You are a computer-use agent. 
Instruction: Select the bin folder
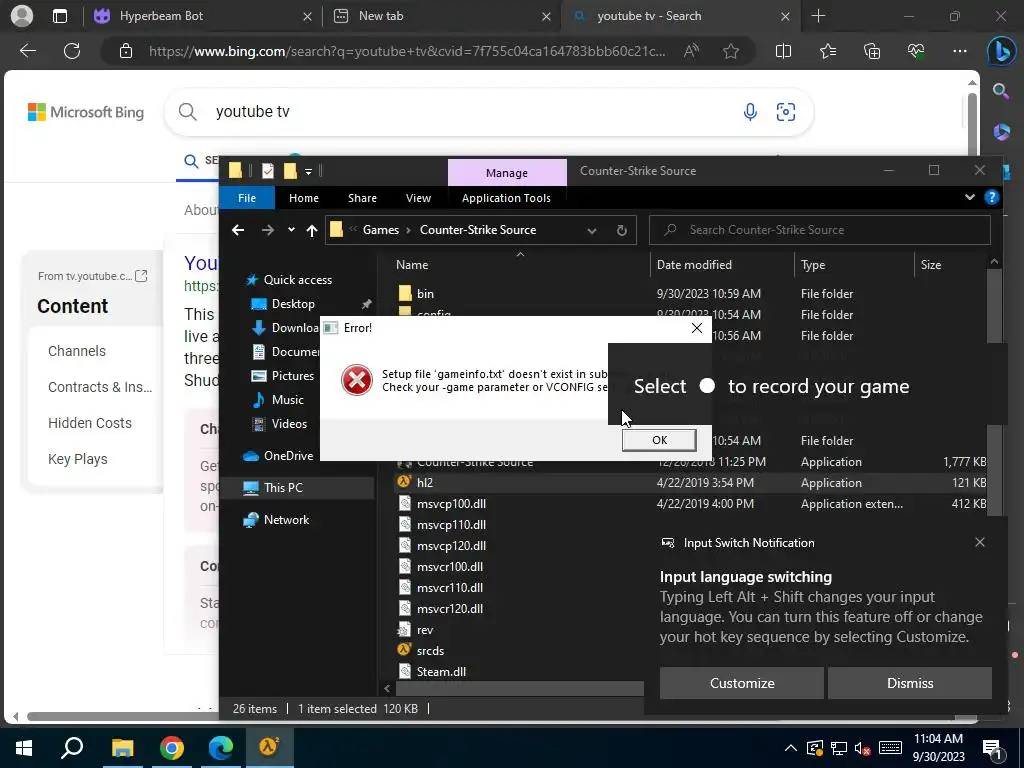pyautogui.click(x=425, y=294)
